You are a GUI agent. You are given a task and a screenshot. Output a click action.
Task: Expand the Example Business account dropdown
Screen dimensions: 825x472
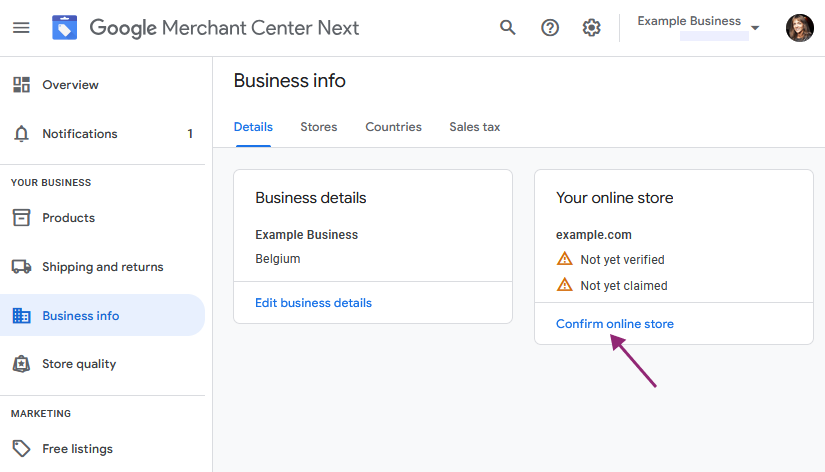[698, 27]
